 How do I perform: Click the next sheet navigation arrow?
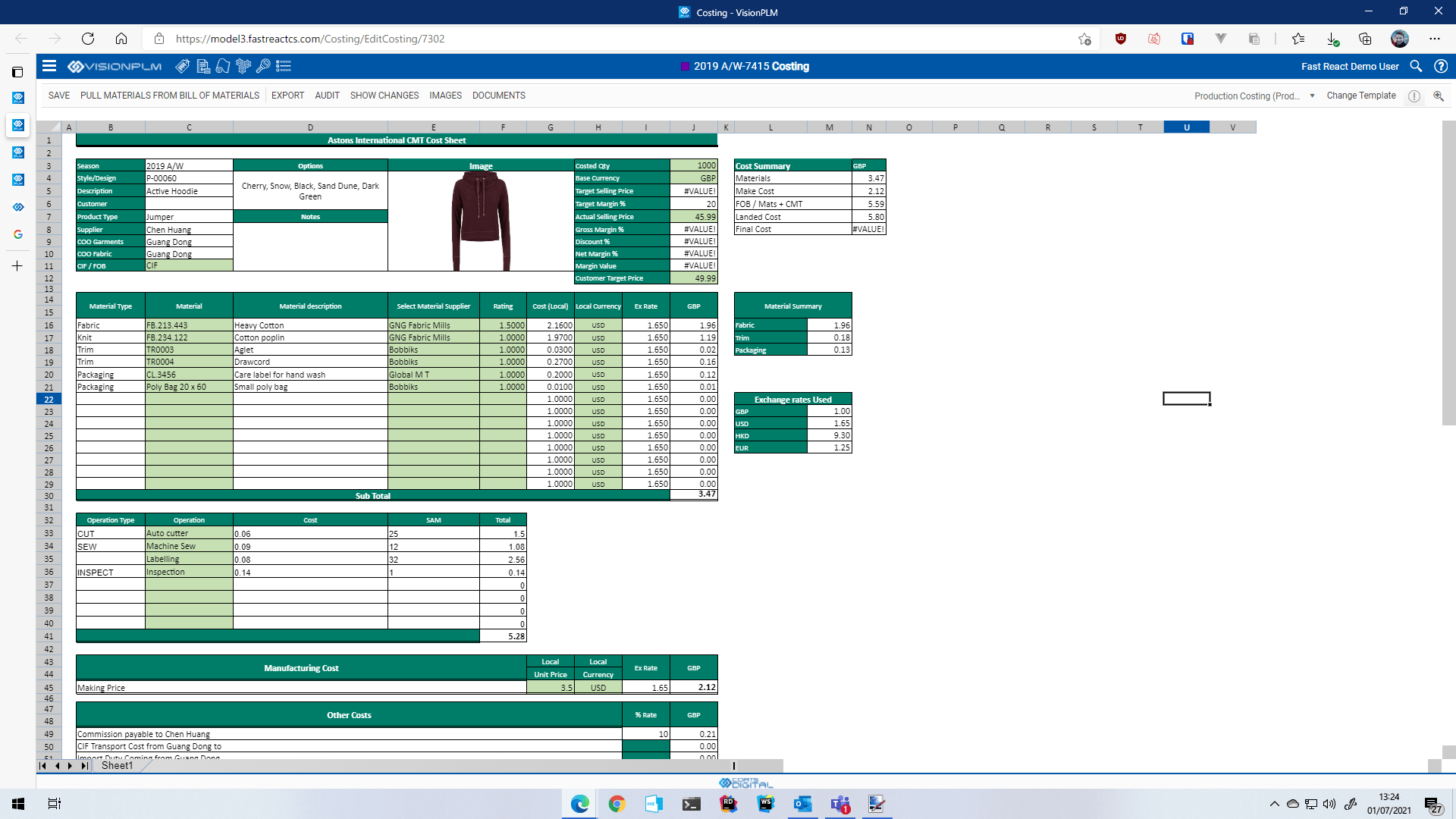[x=71, y=766]
